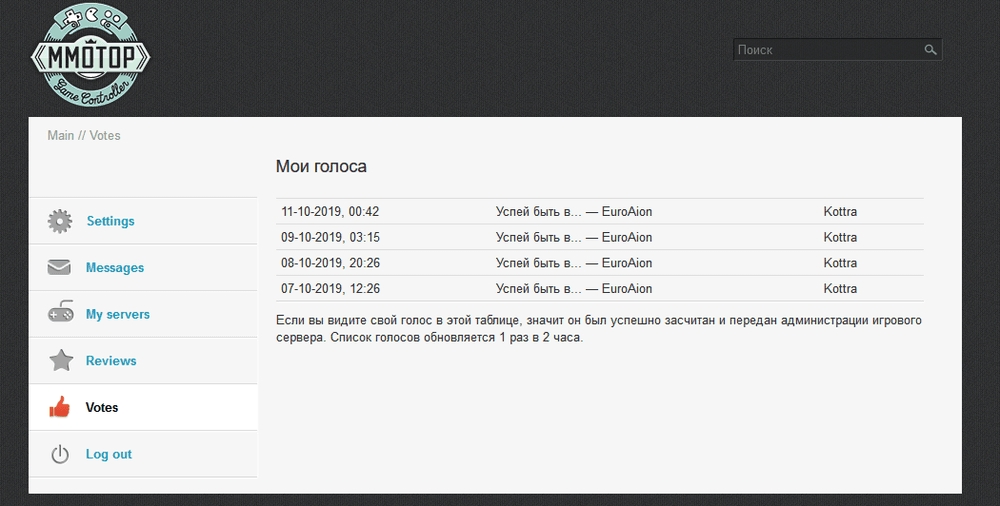
Task: Click Kottra in the 07-10-2019 row
Action: [x=840, y=289]
